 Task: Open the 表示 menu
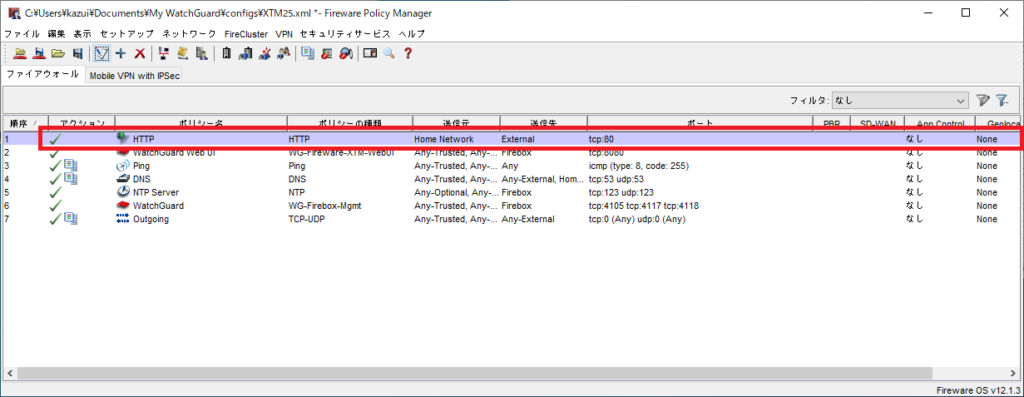click(83, 33)
